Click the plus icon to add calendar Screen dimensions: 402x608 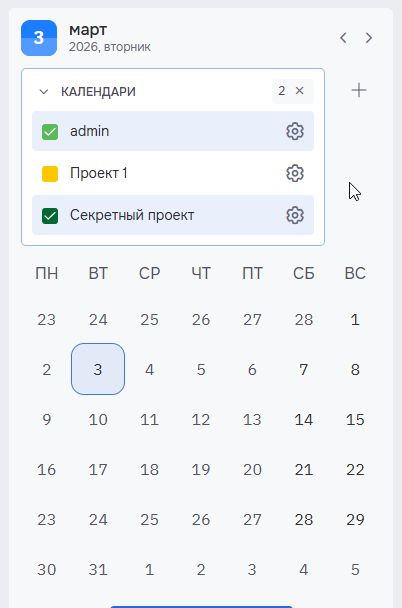359,90
